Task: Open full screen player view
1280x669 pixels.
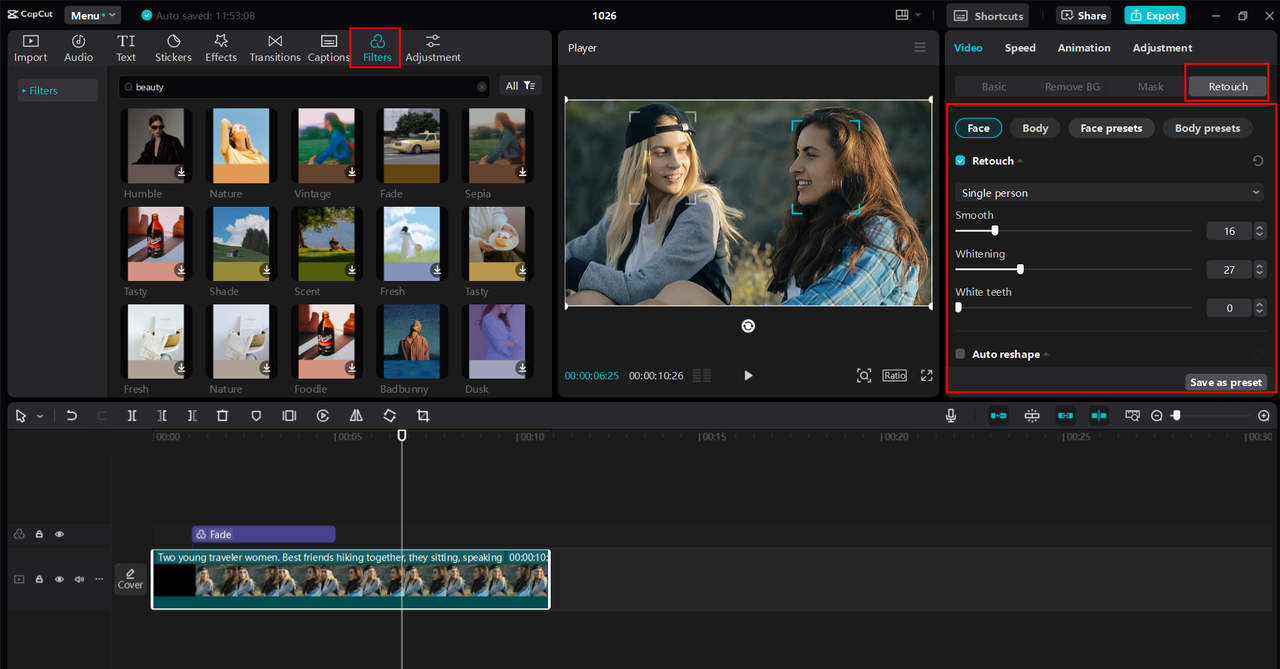Action: tap(926, 375)
